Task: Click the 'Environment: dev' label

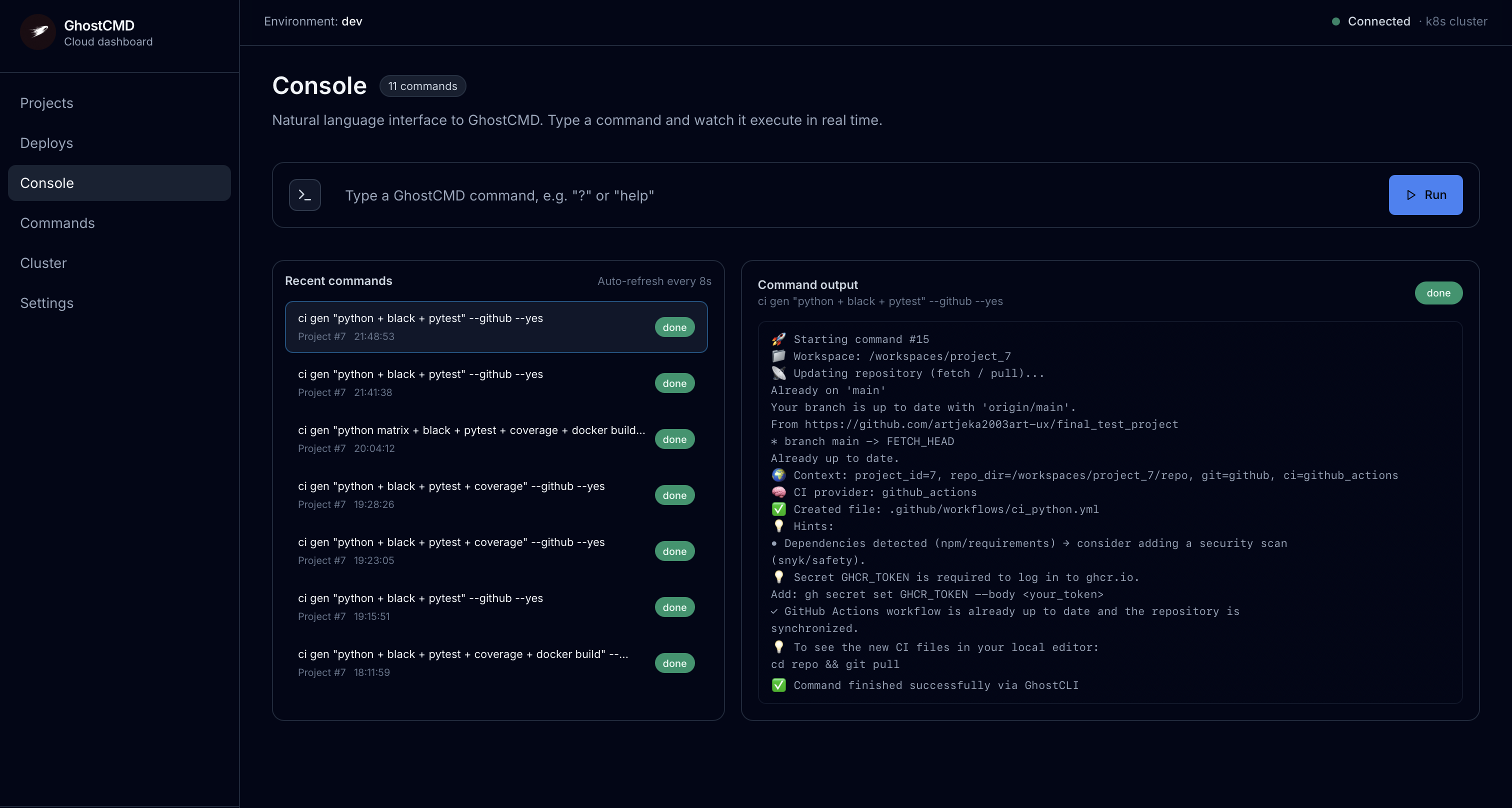Action: click(312, 21)
